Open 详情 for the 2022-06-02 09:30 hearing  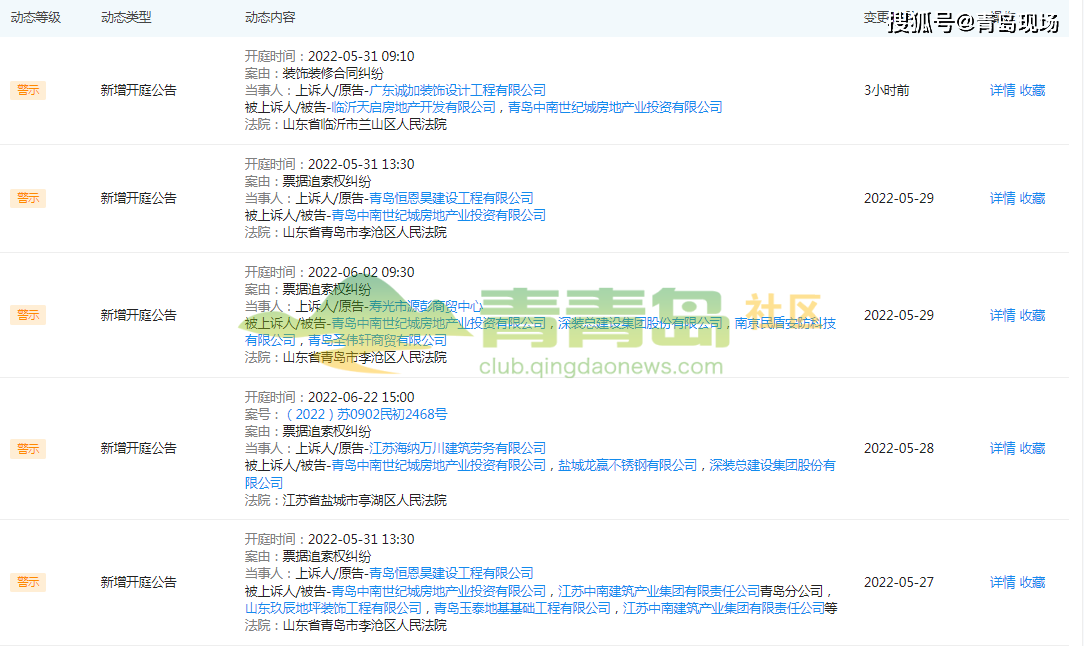1002,315
